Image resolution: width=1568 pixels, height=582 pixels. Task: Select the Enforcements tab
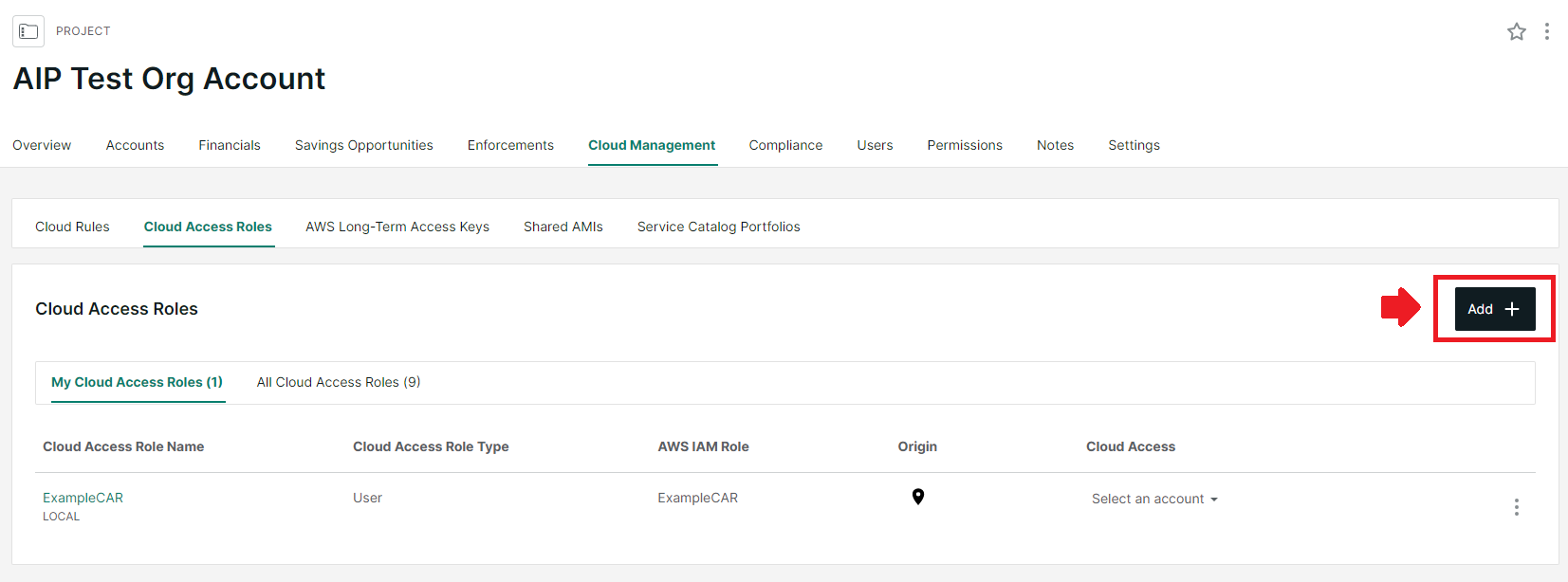coord(510,145)
